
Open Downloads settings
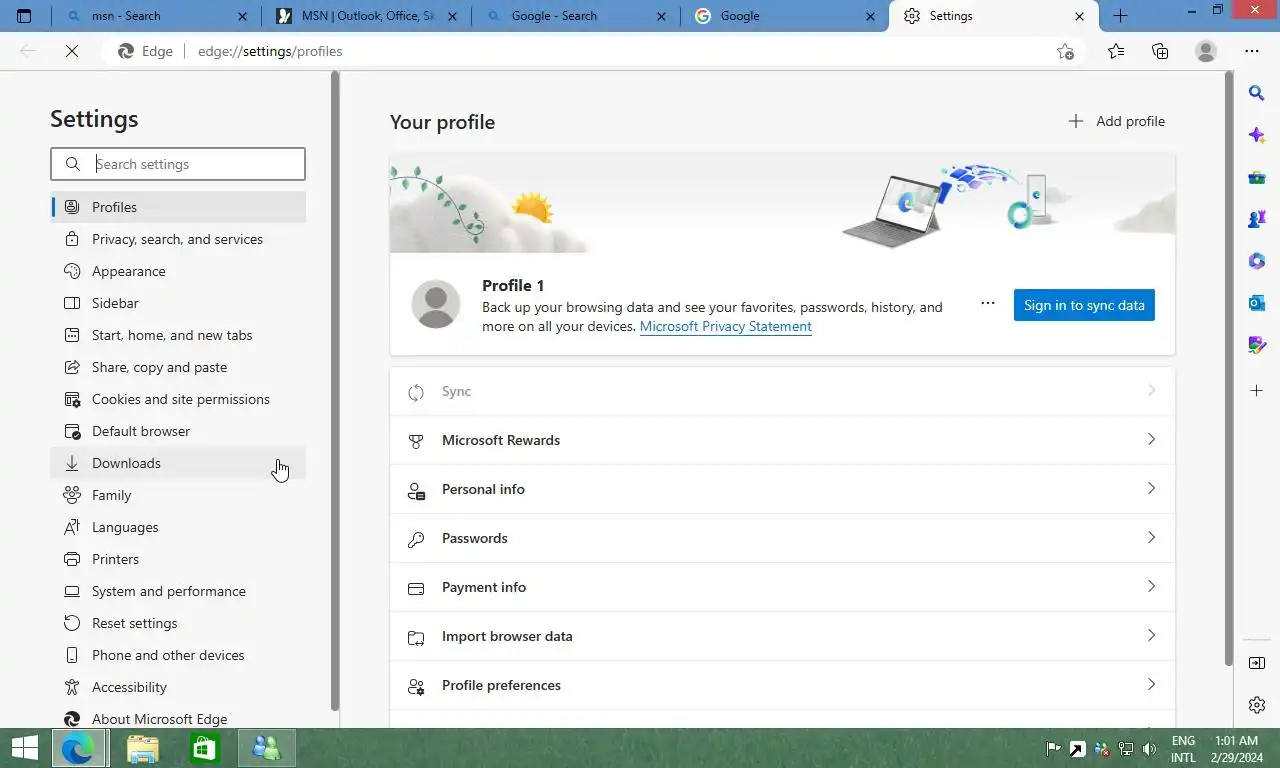178,463
